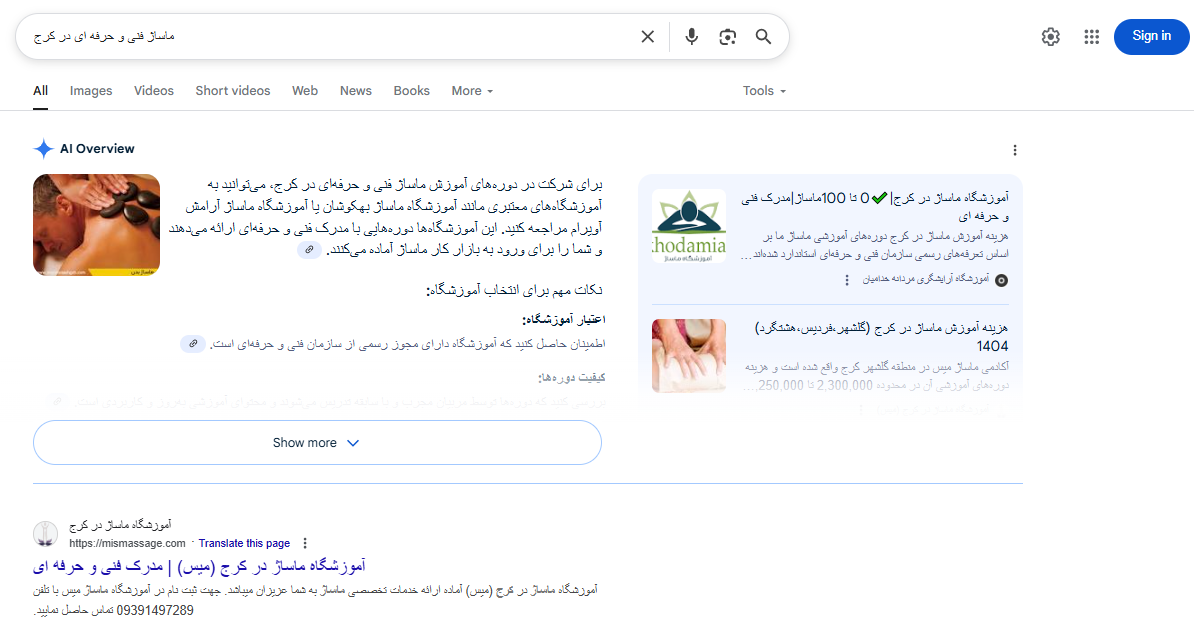This screenshot has height=622, width=1194.
Task: Click Translate this page link
Action: [x=244, y=544]
